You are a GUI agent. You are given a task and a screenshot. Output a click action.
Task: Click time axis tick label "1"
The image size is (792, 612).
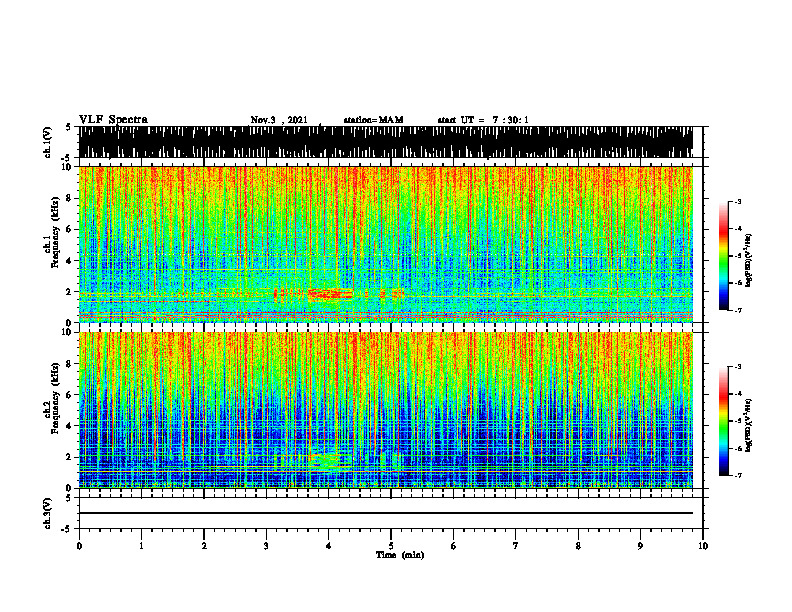coord(141,546)
